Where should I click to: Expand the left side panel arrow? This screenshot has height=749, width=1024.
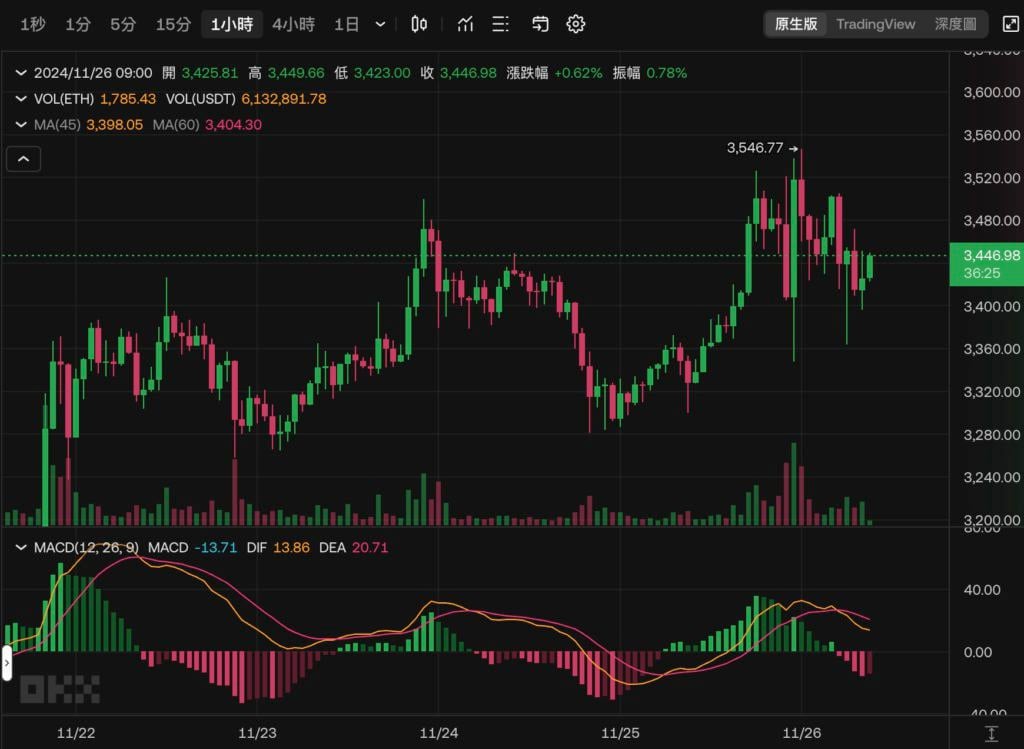5,663
